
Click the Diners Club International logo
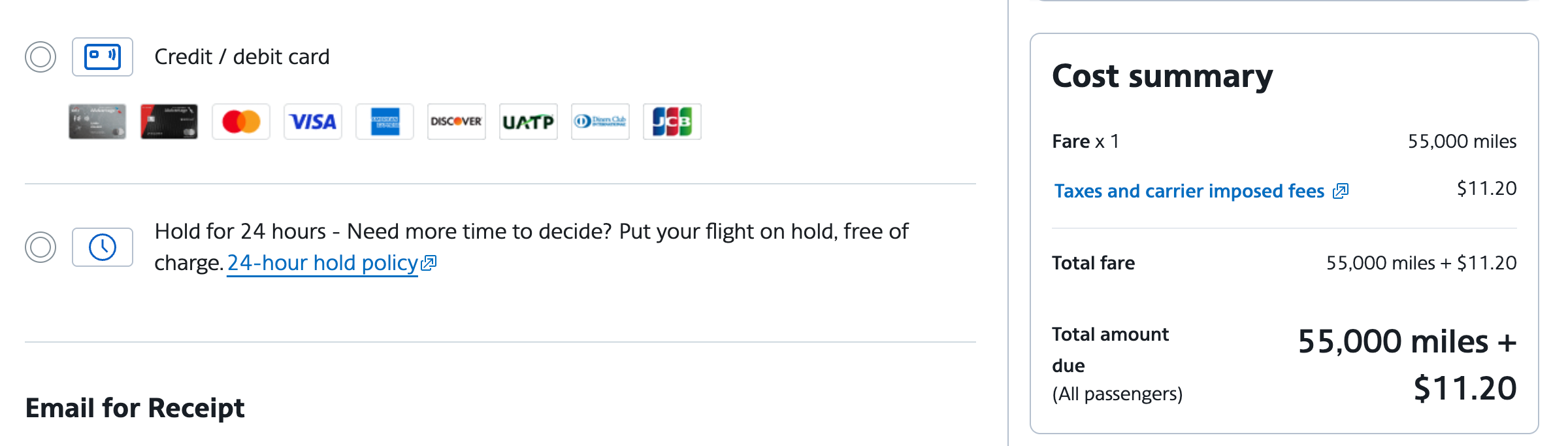coord(600,121)
